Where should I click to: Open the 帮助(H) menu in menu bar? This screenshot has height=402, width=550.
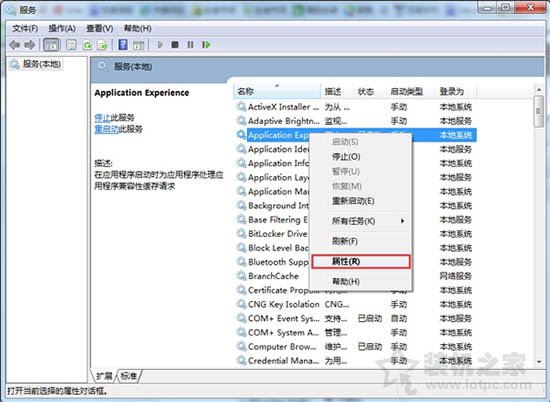point(138,28)
